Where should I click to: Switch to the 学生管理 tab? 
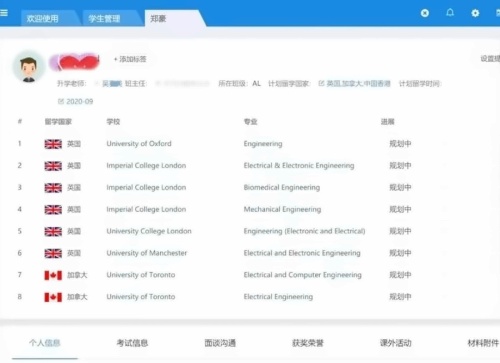(104, 19)
